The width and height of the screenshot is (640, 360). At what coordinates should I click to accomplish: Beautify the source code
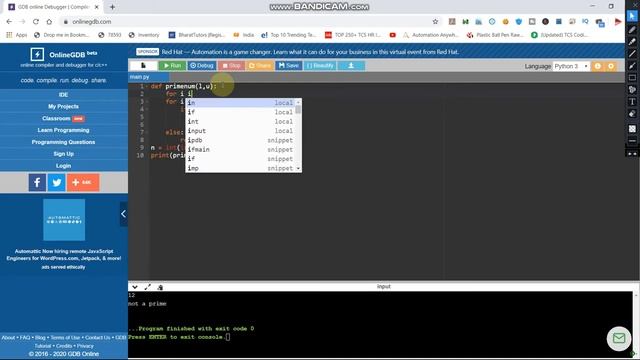coord(320,66)
